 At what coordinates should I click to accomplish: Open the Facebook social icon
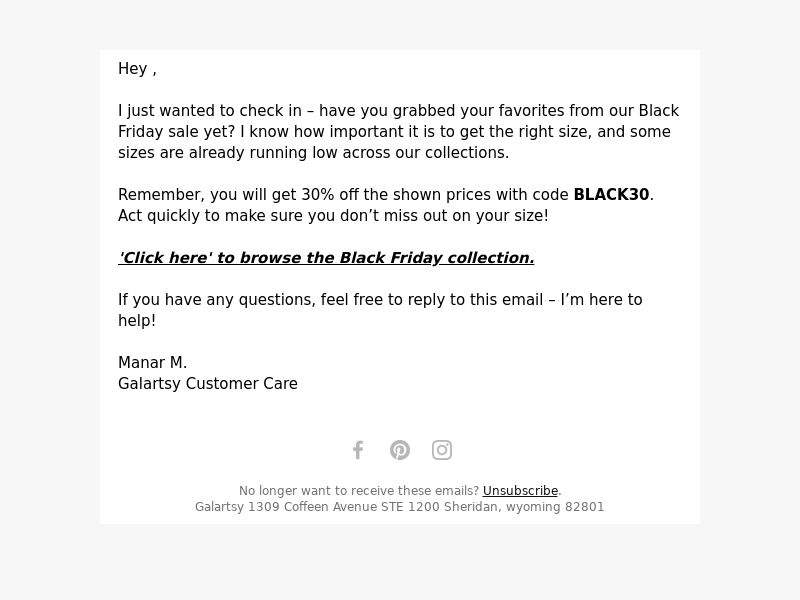358,450
